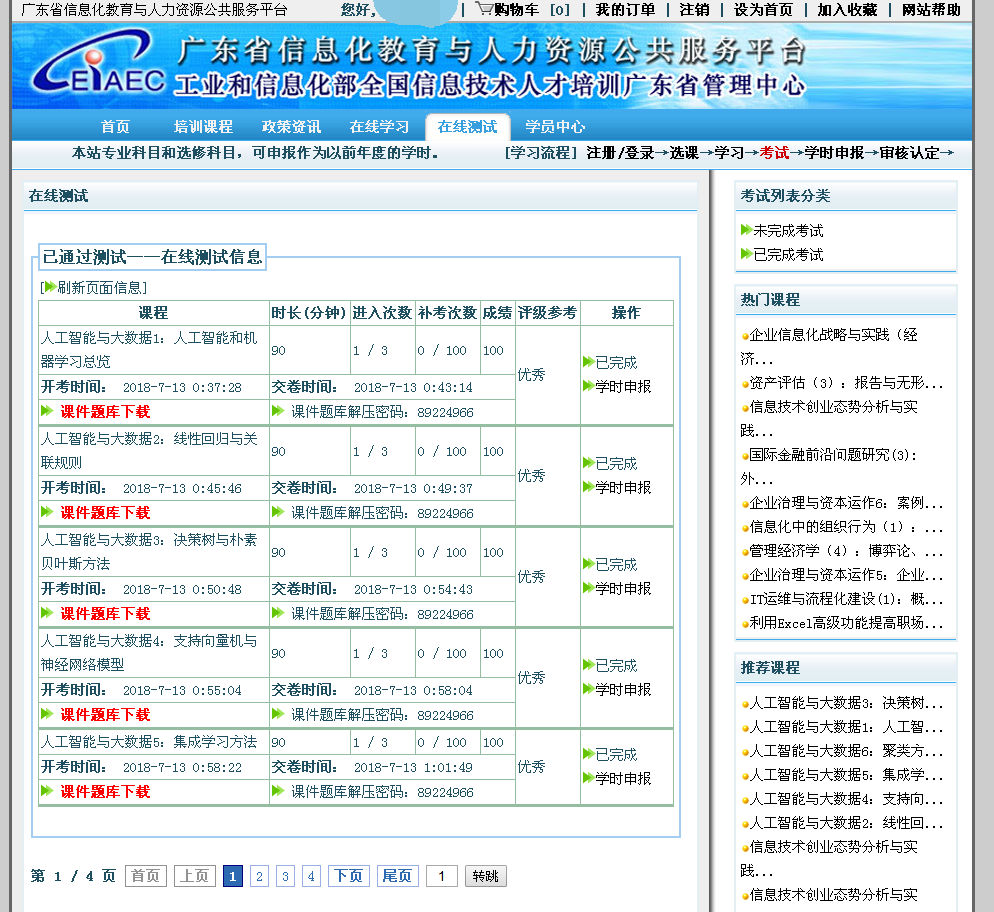Screen dimensions: 994x912
Task: Click the page number input field
Action: coord(442,876)
